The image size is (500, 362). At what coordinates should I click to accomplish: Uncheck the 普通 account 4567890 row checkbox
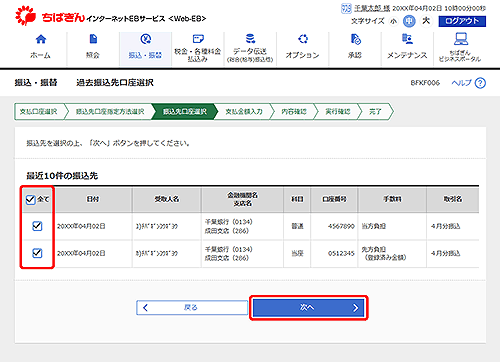[x=37, y=226]
